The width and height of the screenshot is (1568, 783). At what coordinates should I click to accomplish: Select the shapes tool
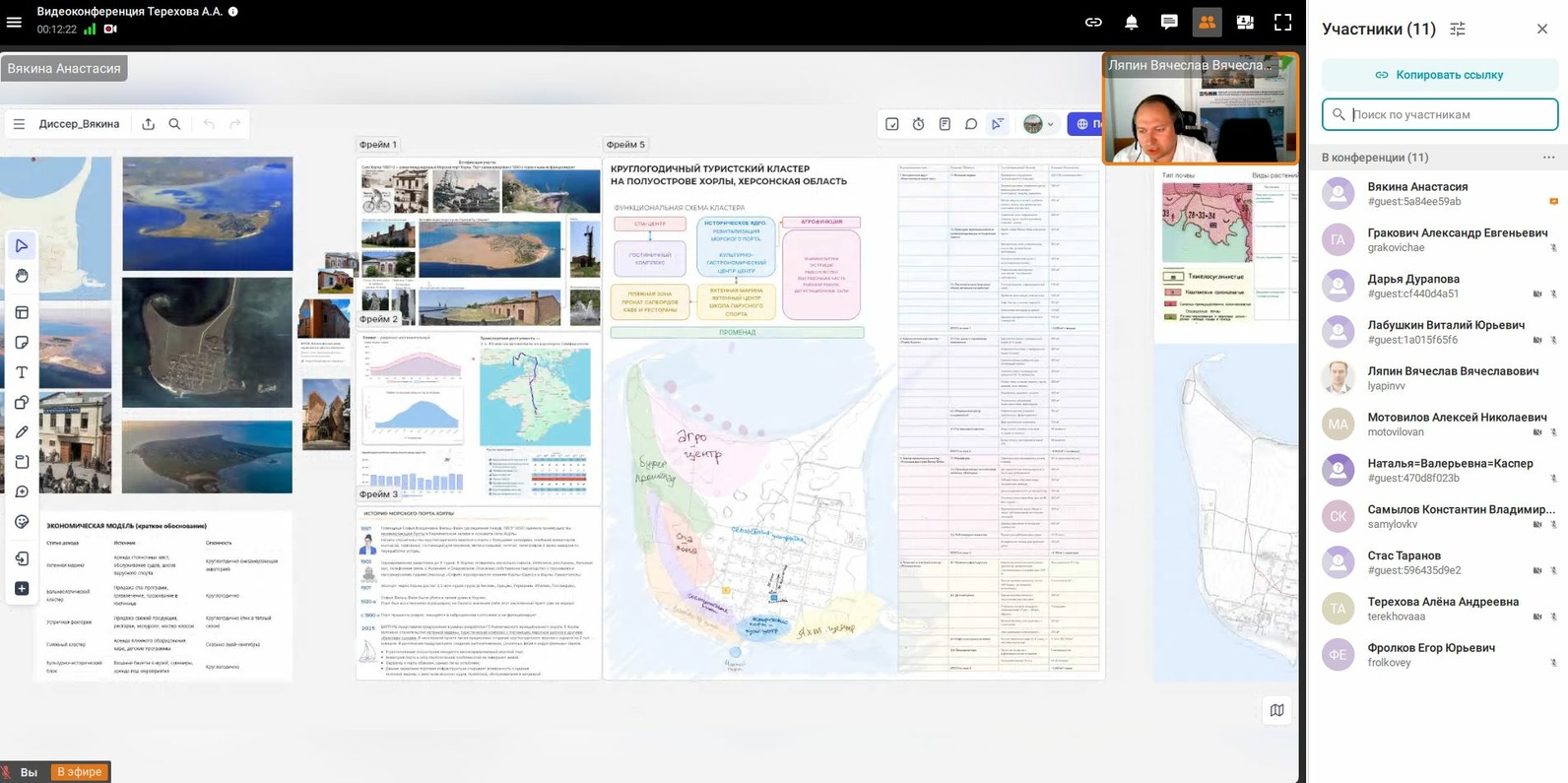[x=22, y=403]
